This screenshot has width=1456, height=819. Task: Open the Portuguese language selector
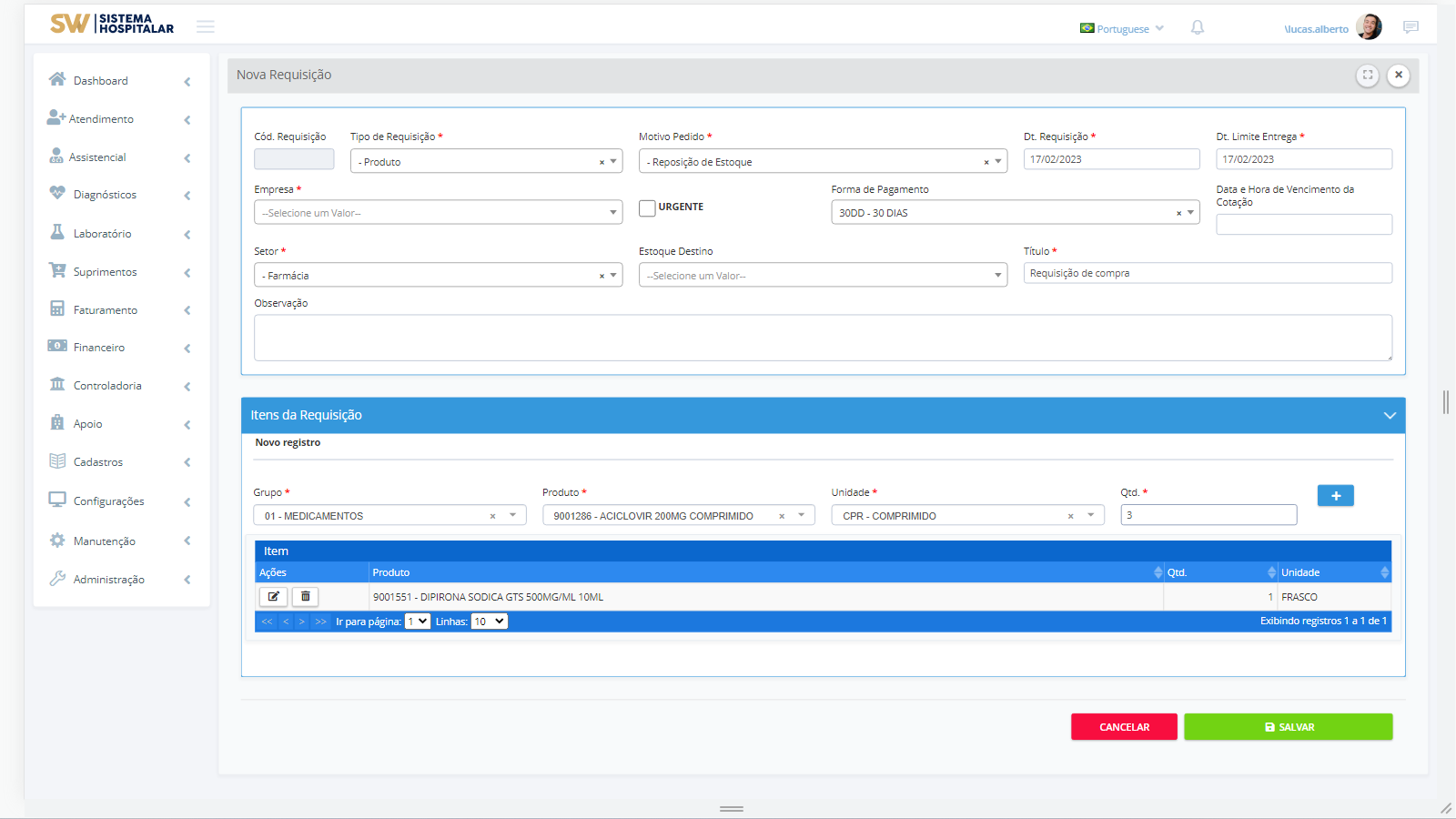tap(1122, 29)
